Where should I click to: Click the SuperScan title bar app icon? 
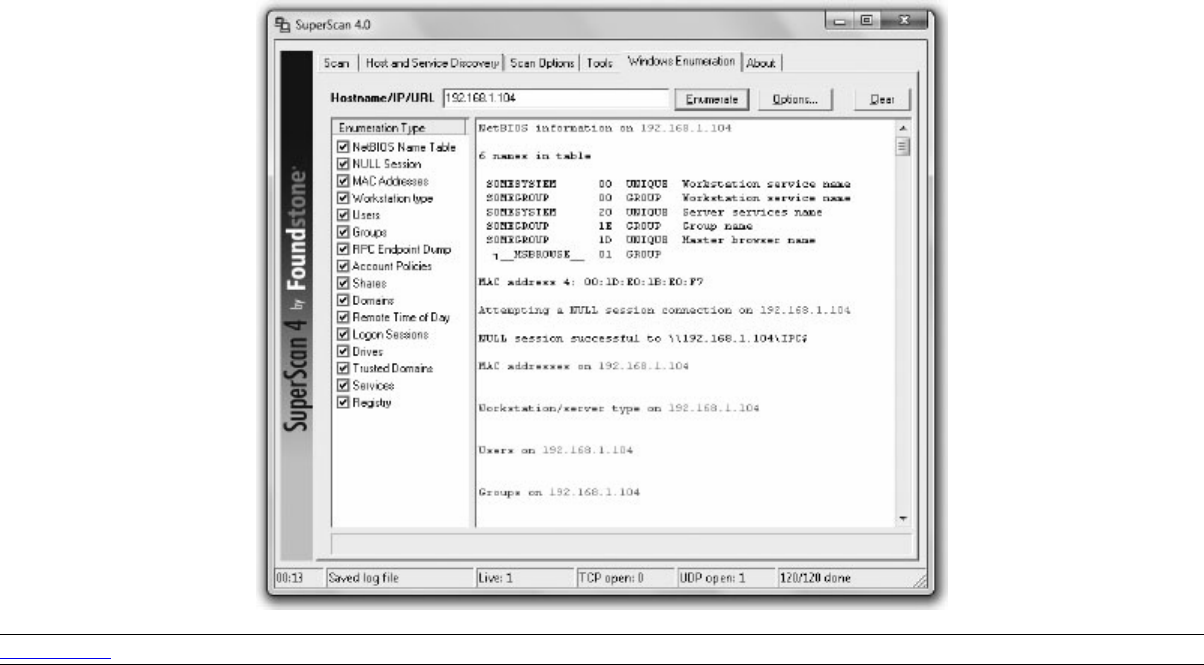(281, 23)
